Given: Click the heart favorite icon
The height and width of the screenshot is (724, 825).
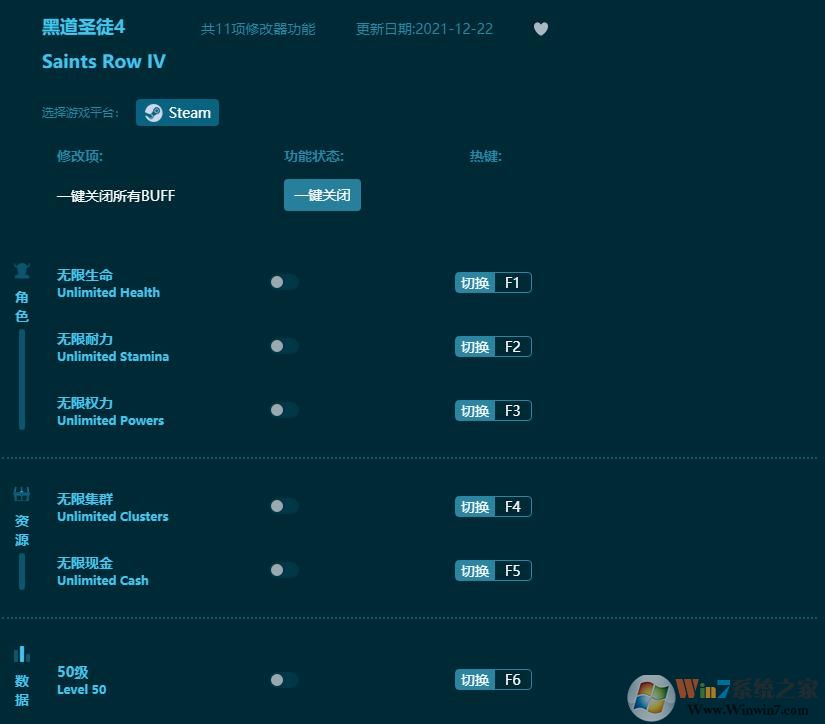Looking at the screenshot, I should tap(541, 29).
